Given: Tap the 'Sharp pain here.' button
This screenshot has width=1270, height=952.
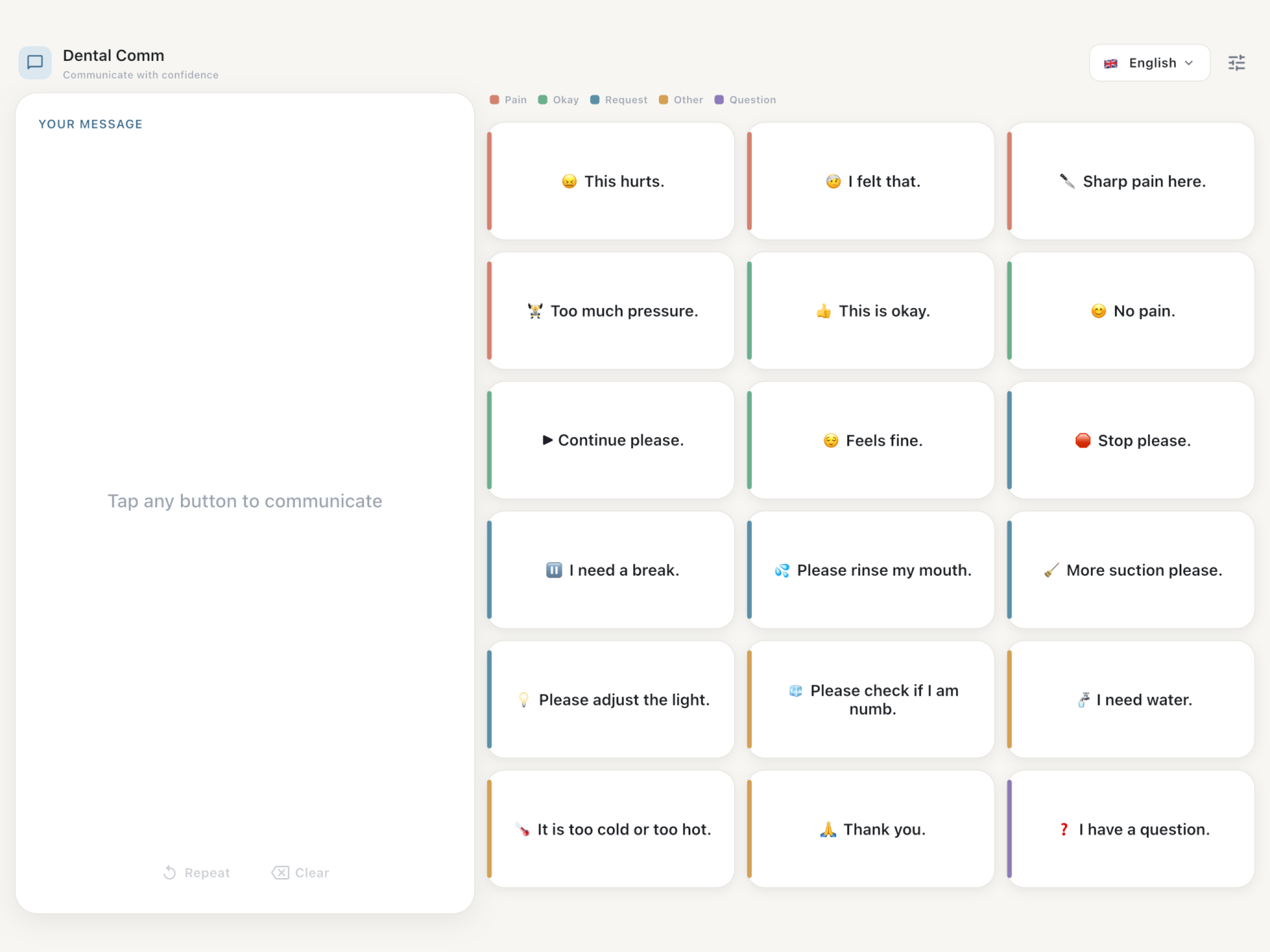Looking at the screenshot, I should pyautogui.click(x=1131, y=181).
